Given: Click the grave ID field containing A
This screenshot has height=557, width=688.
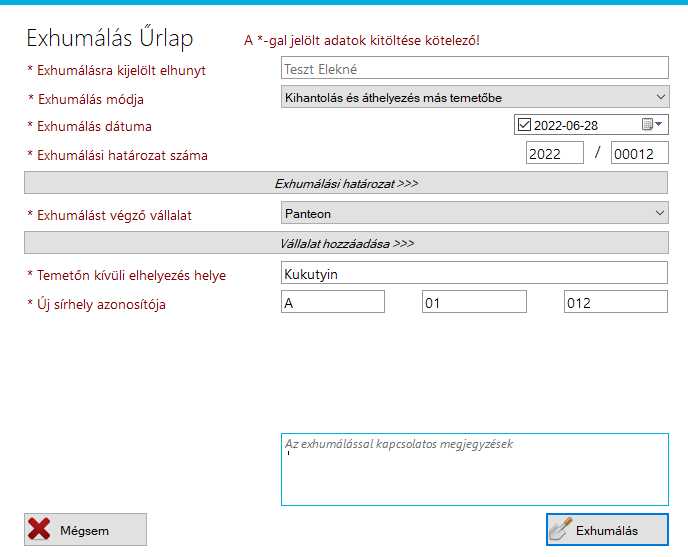Looking at the screenshot, I should tap(333, 302).
